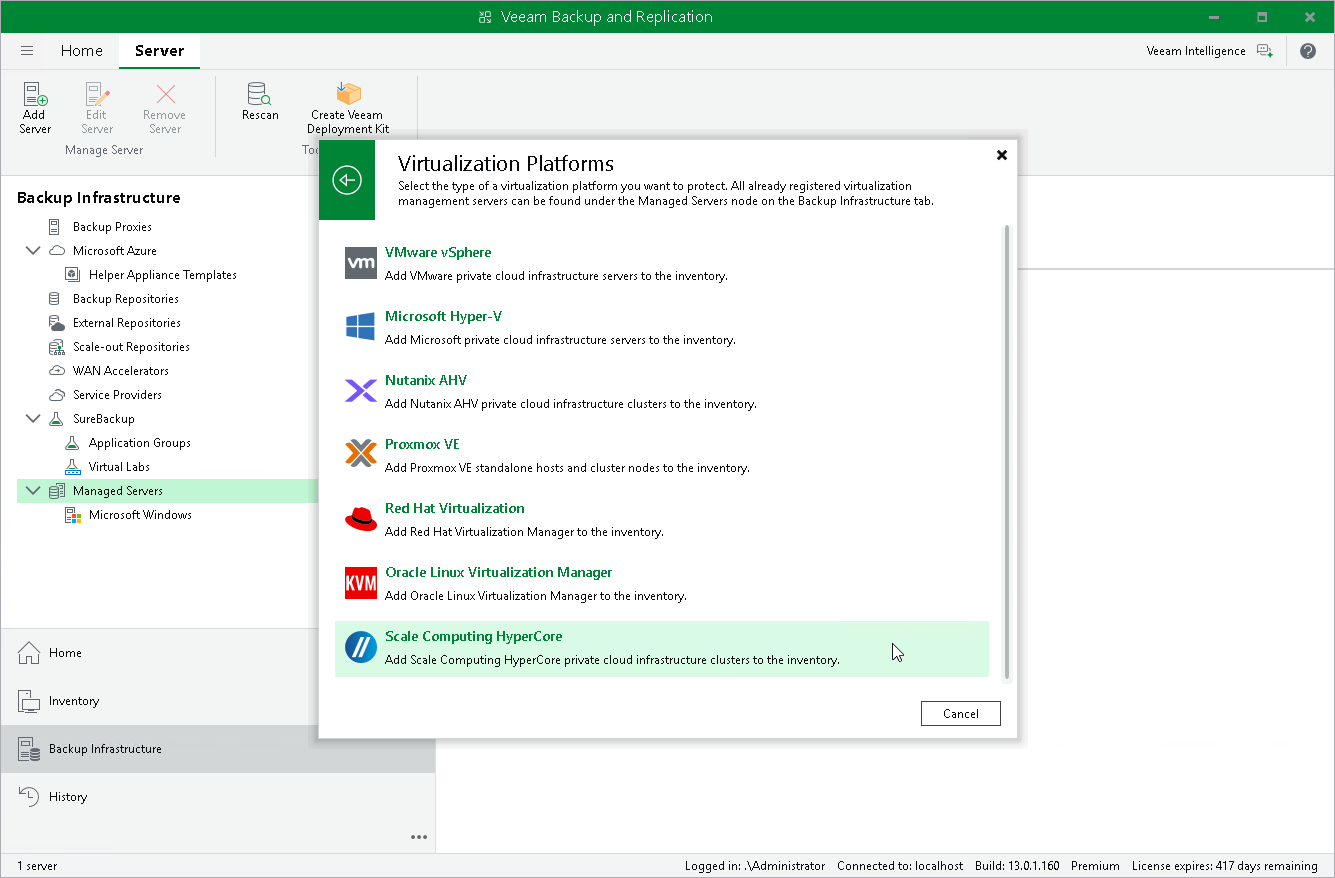Image resolution: width=1335 pixels, height=878 pixels.
Task: Open the hamburger main menu
Action: click(x=27, y=51)
